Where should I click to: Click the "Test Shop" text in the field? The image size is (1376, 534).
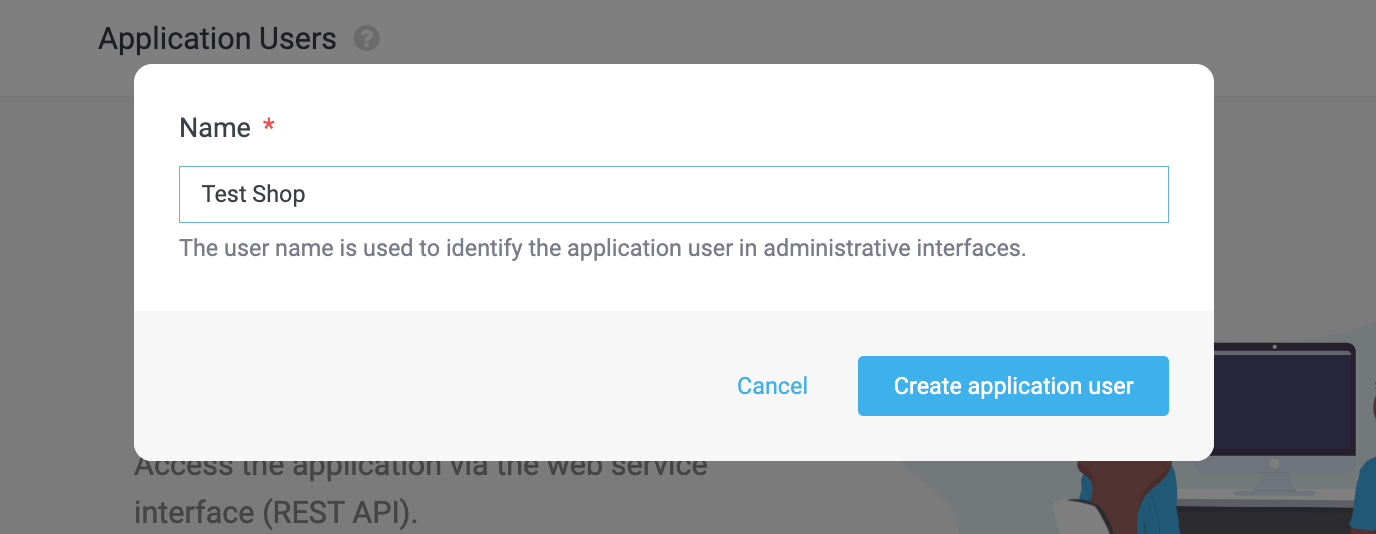tap(253, 194)
